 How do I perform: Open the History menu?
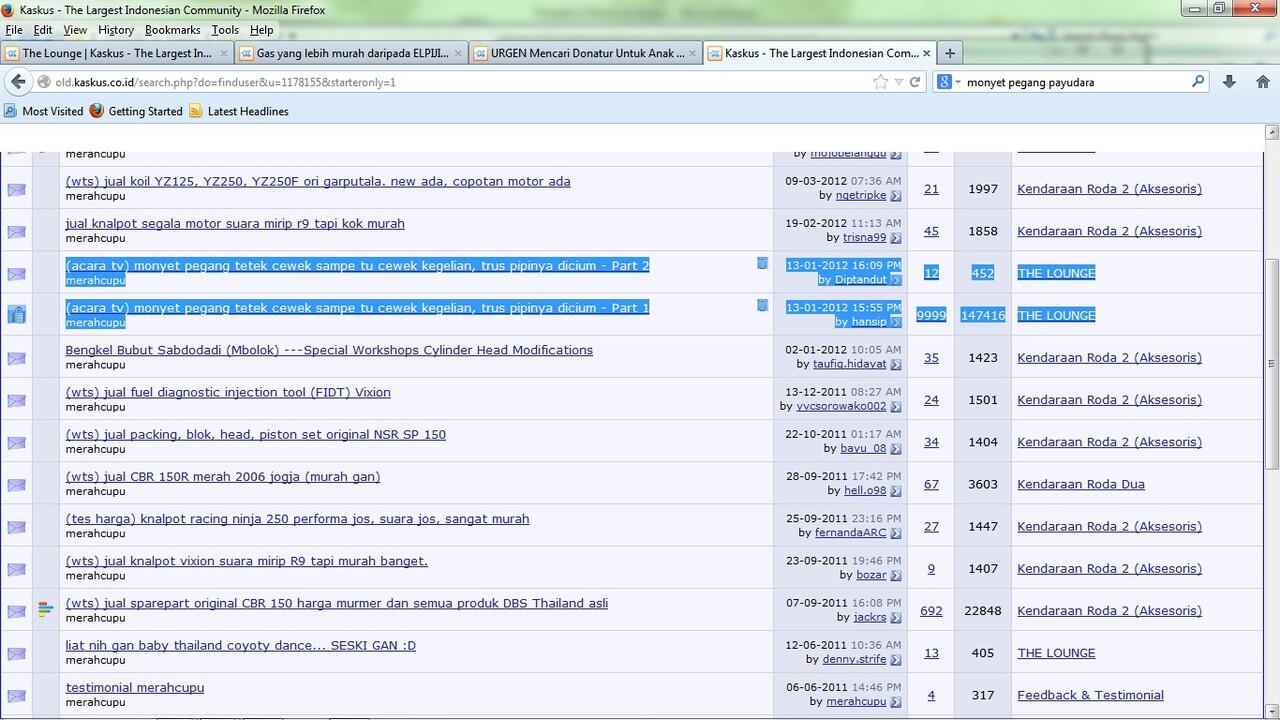click(116, 30)
